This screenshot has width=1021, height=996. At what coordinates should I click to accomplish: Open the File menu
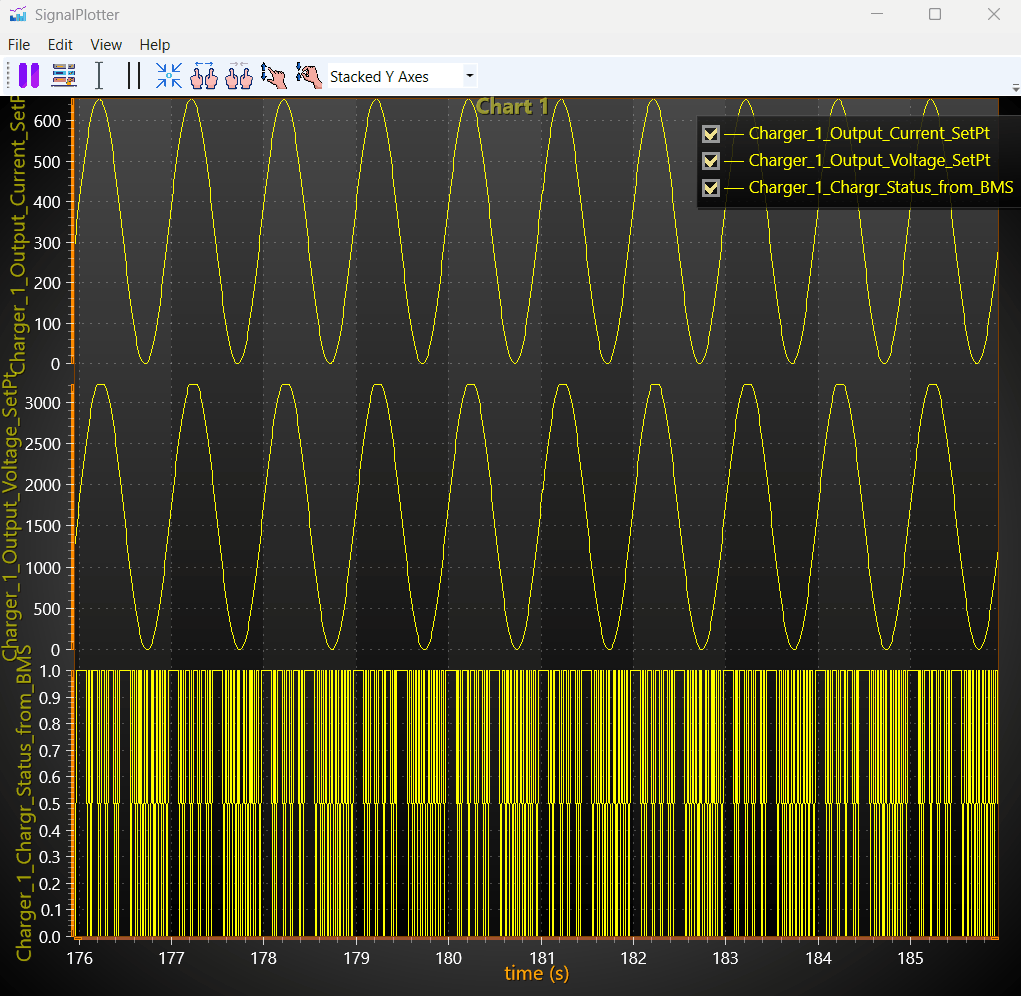(x=19, y=45)
